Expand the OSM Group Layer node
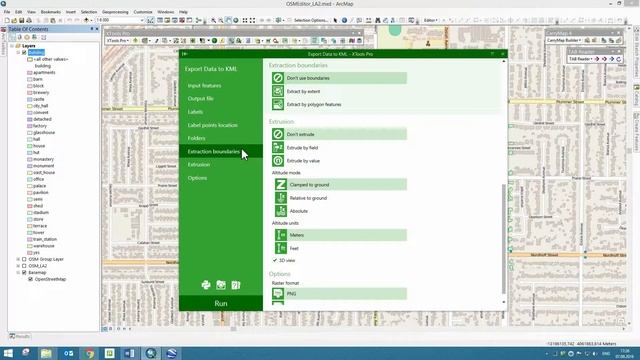The height and width of the screenshot is (360, 640). click(18, 259)
